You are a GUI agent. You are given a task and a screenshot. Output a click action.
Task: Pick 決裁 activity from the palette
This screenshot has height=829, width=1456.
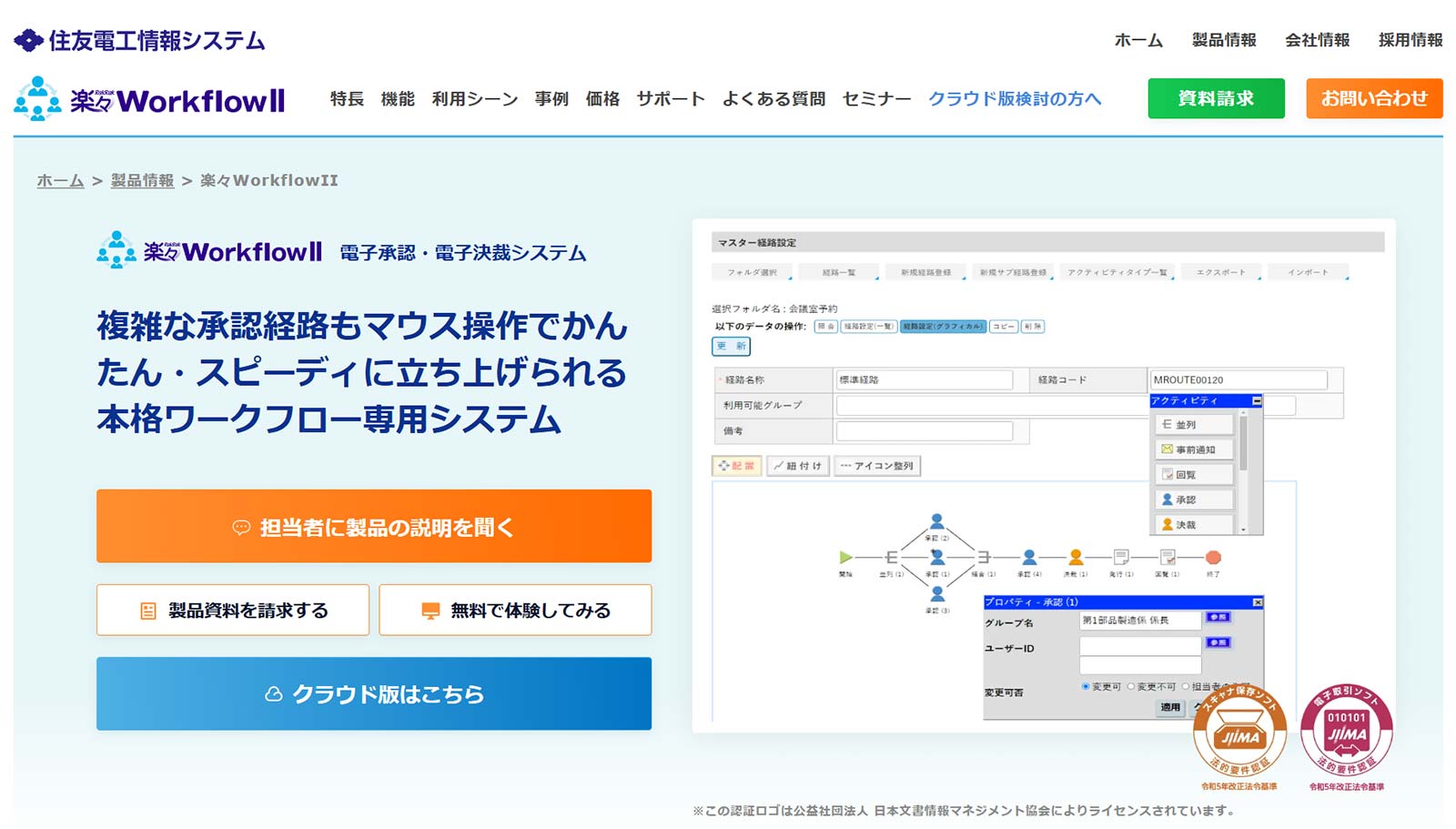[1193, 524]
